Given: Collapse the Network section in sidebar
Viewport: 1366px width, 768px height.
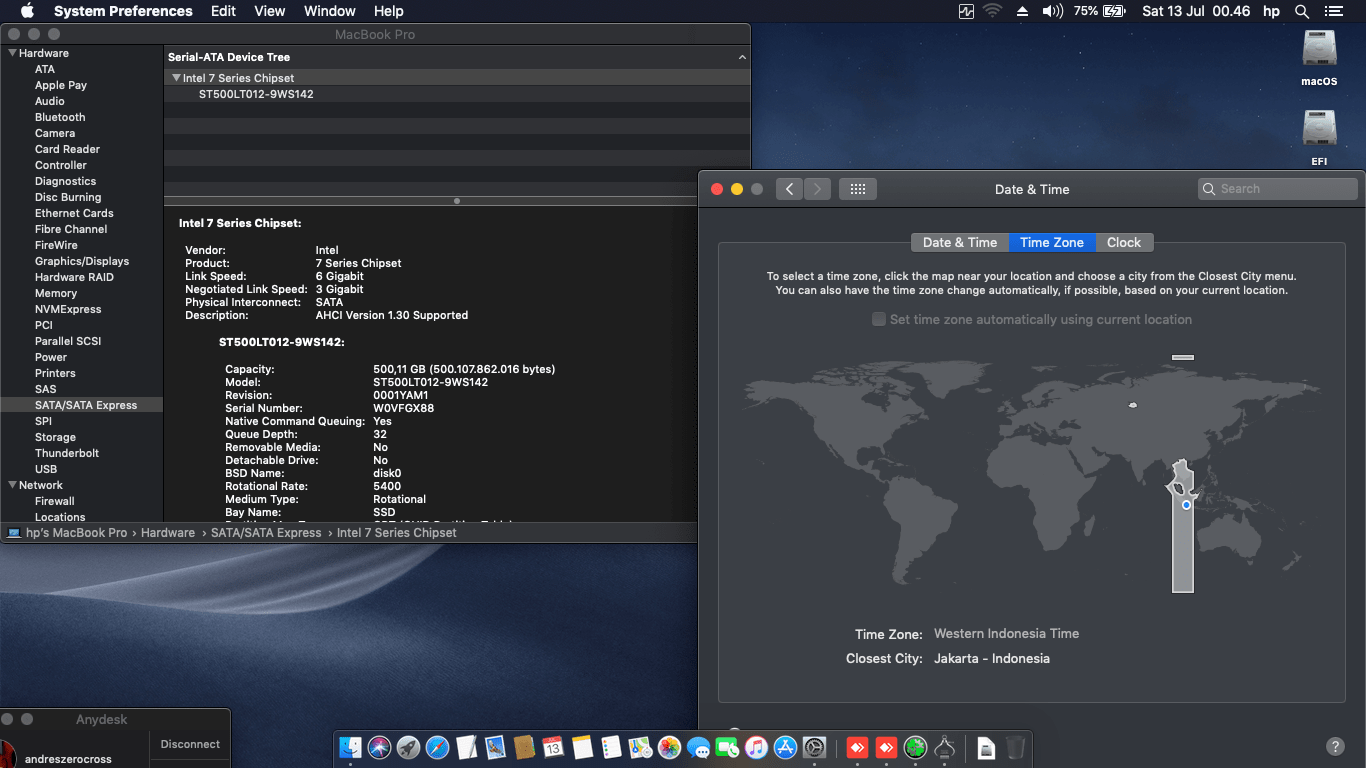Looking at the screenshot, I should click(12, 485).
